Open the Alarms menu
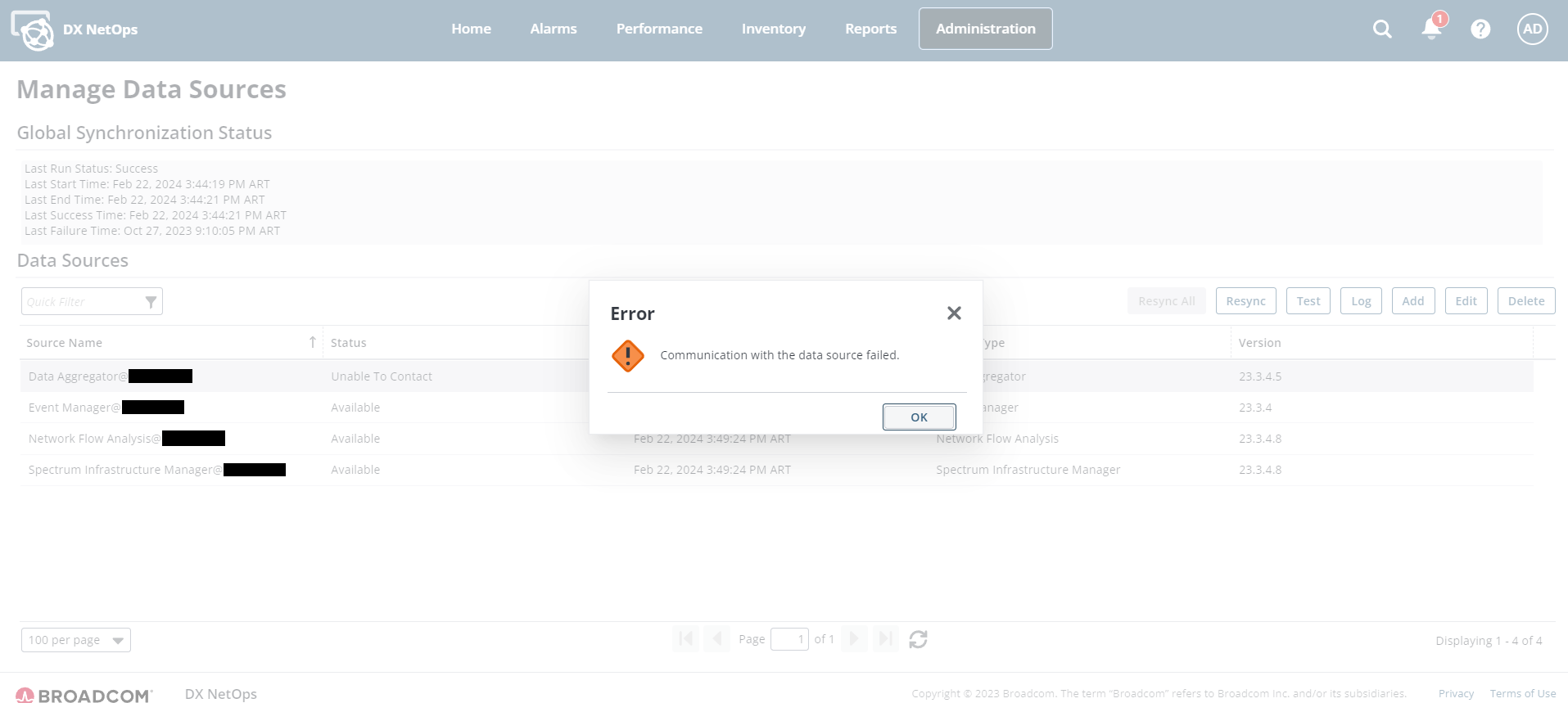Image resolution: width=1568 pixels, height=703 pixels. click(x=554, y=29)
